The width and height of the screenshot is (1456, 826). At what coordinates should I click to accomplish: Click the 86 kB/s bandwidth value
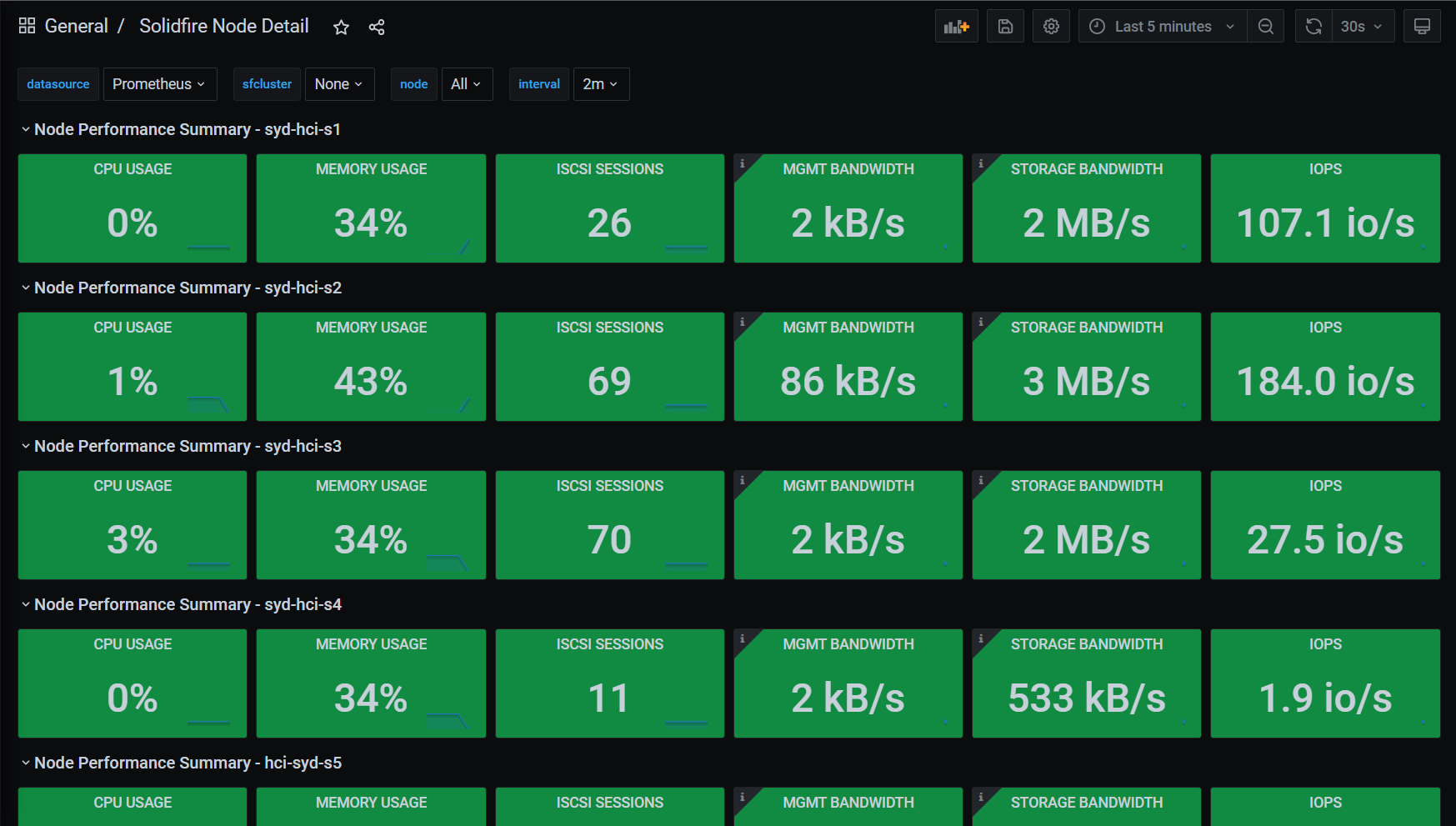click(x=848, y=382)
